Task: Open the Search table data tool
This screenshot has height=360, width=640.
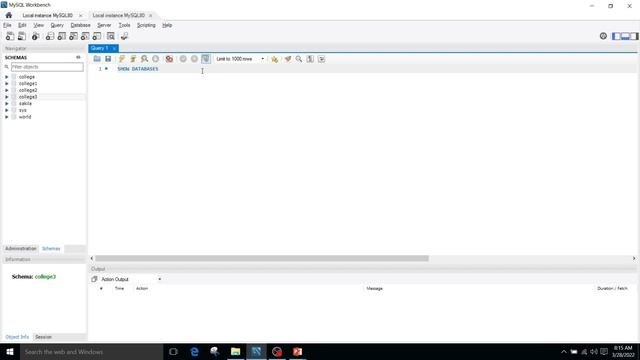Action: (x=111, y=36)
